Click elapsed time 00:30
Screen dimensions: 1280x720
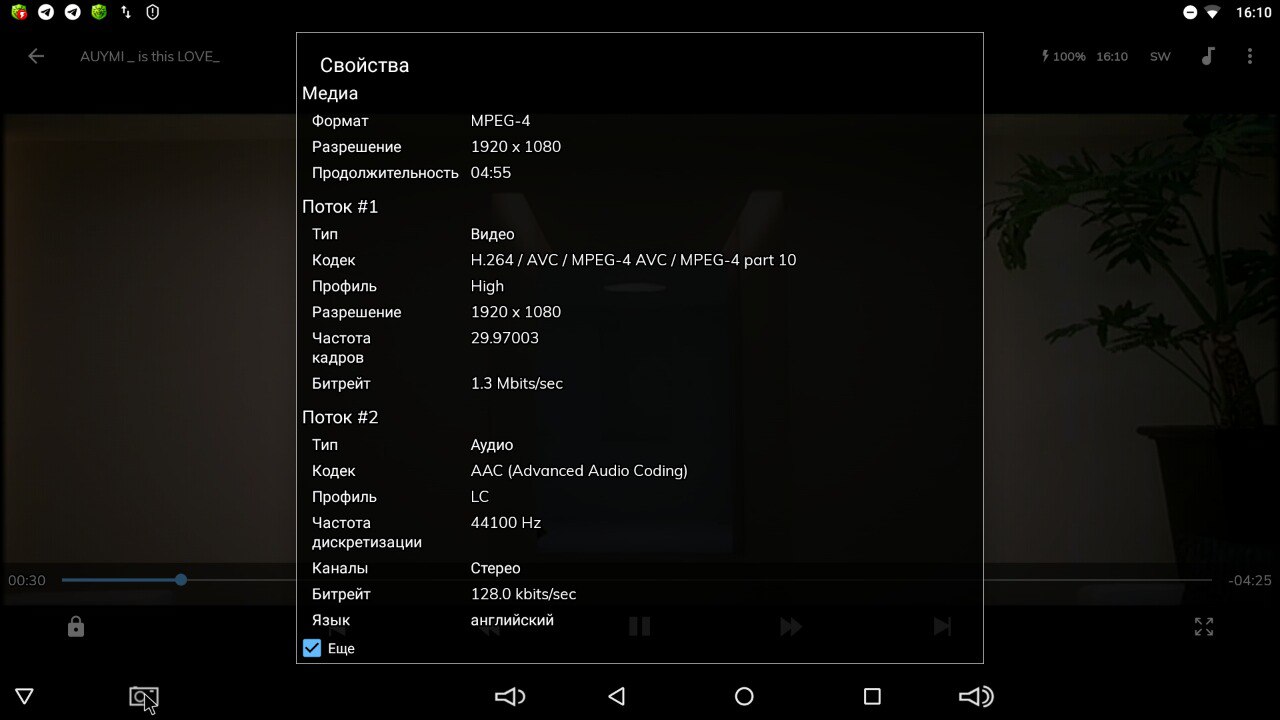[27, 580]
